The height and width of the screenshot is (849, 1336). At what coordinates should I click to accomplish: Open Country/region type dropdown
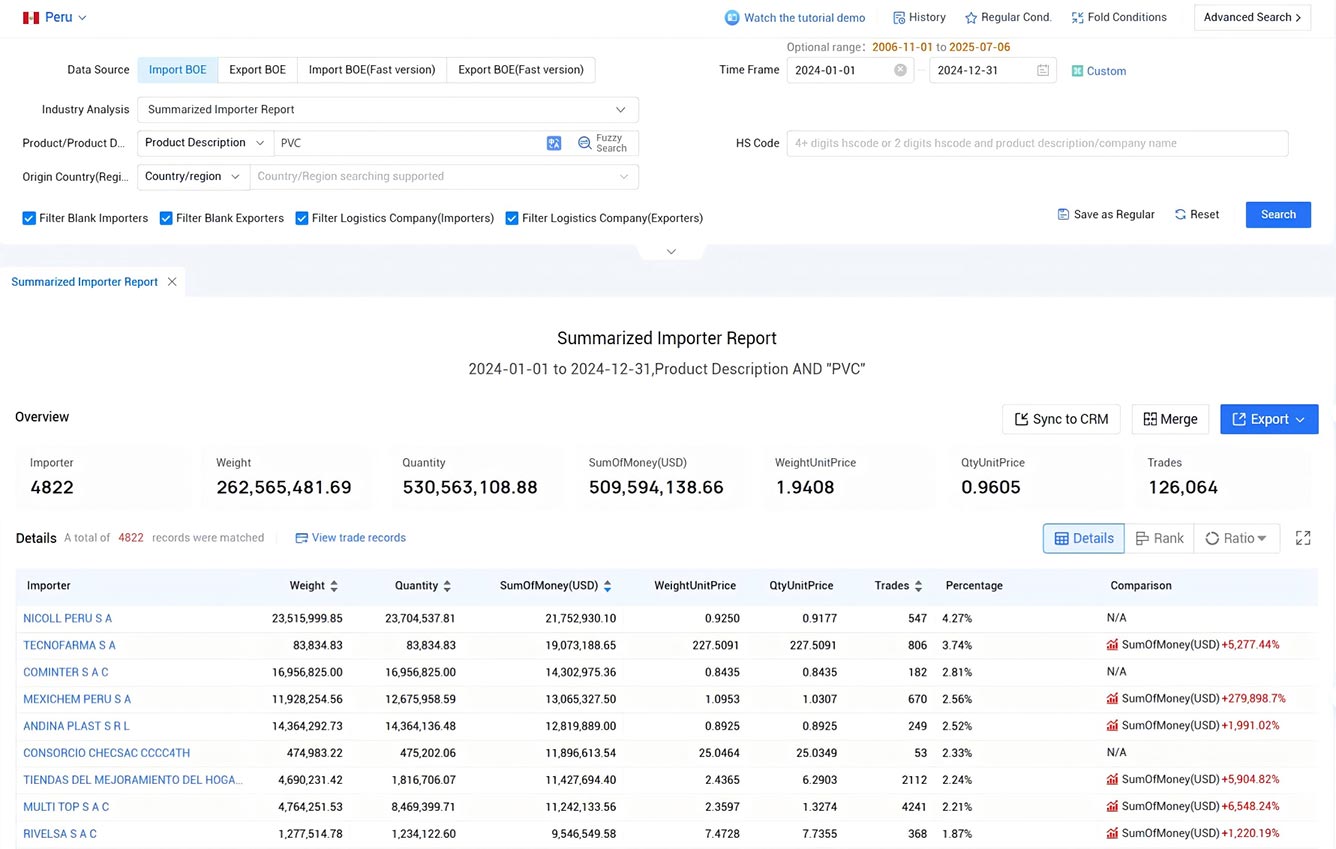[194, 177]
